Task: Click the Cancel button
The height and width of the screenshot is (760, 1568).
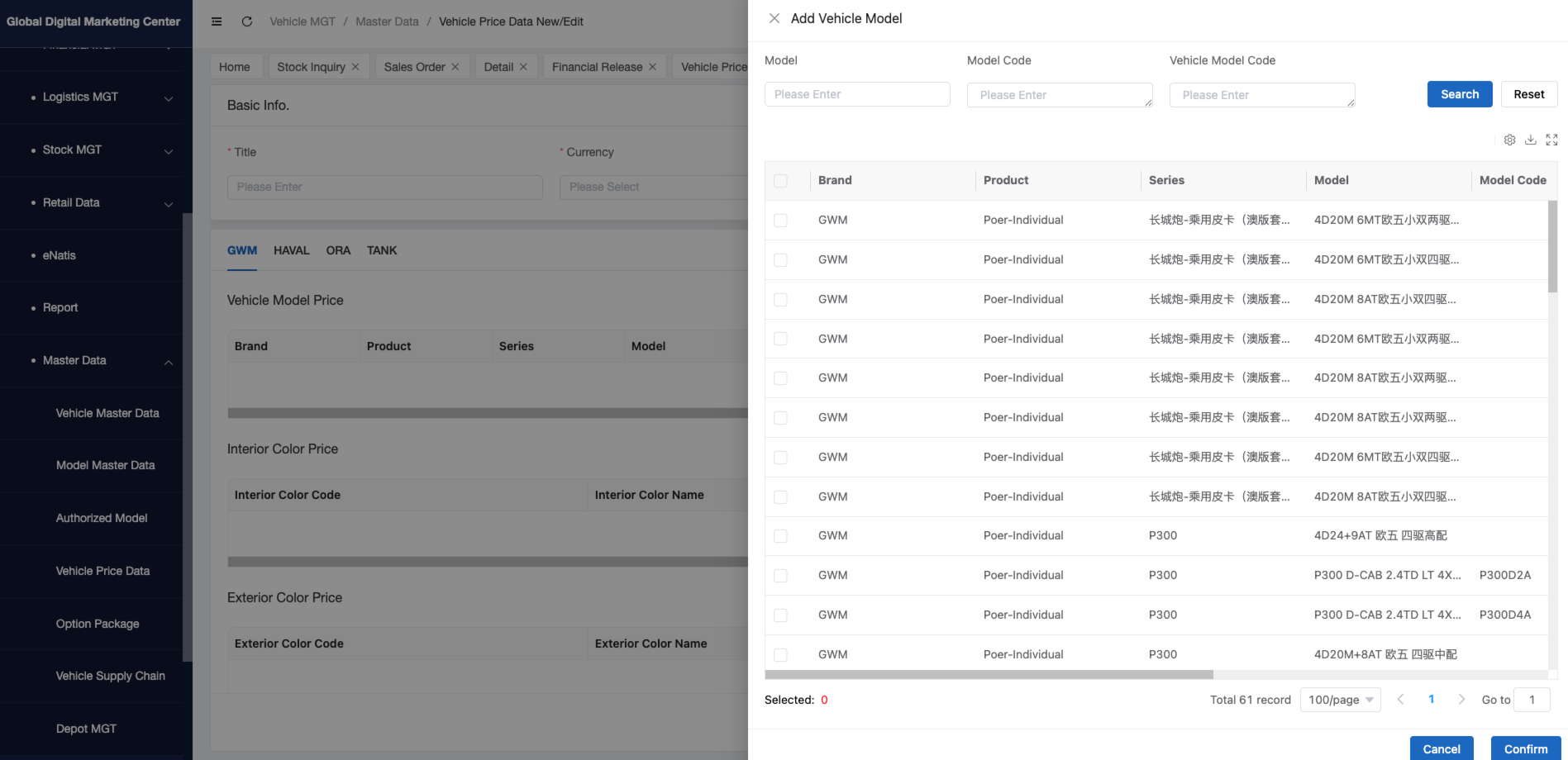Action: coord(1442,748)
